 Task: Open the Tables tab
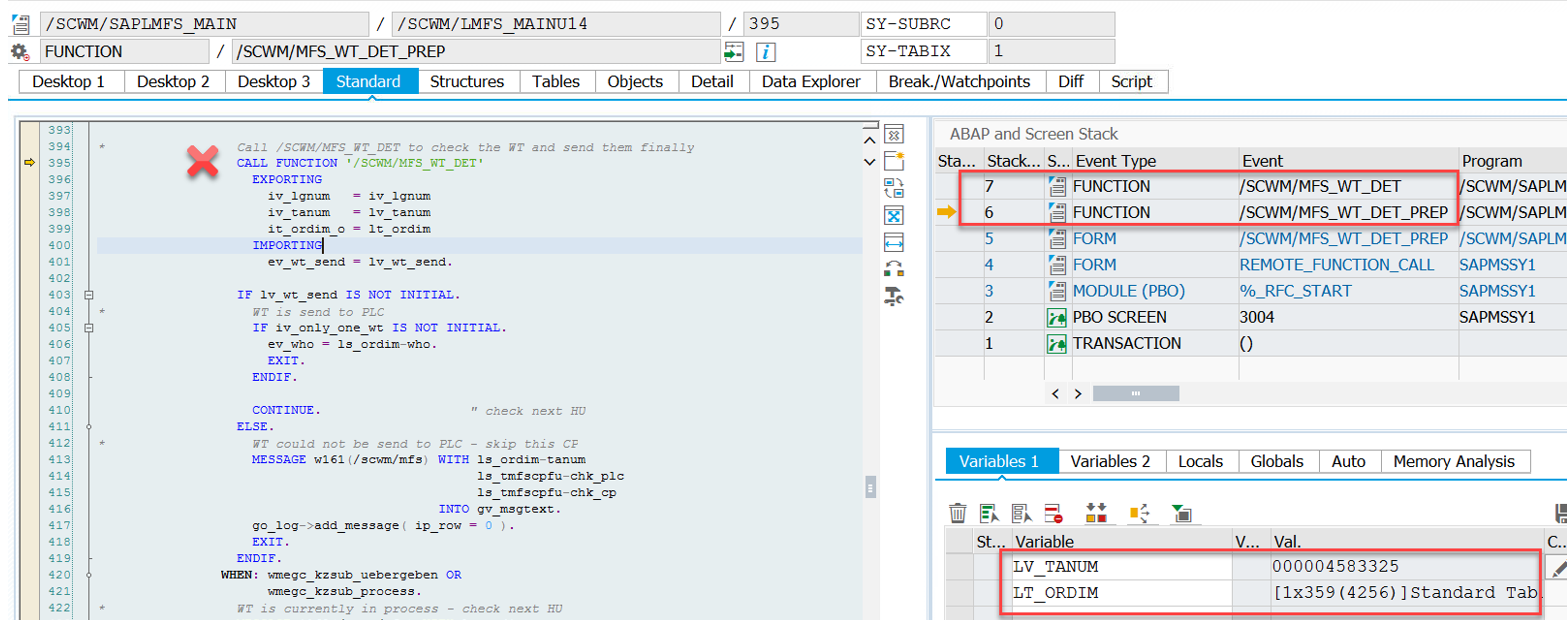click(557, 82)
